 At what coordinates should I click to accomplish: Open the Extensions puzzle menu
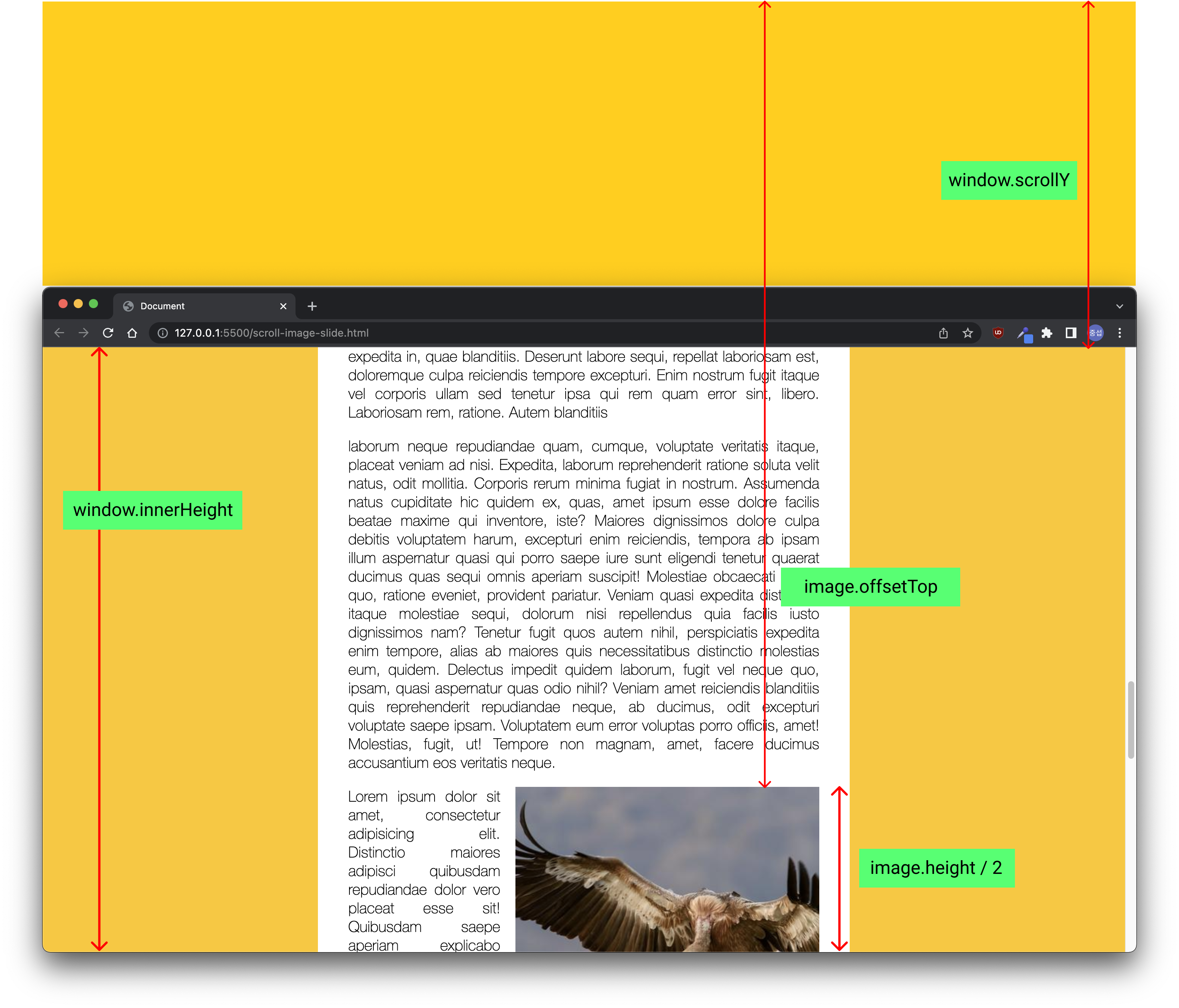tap(1046, 333)
